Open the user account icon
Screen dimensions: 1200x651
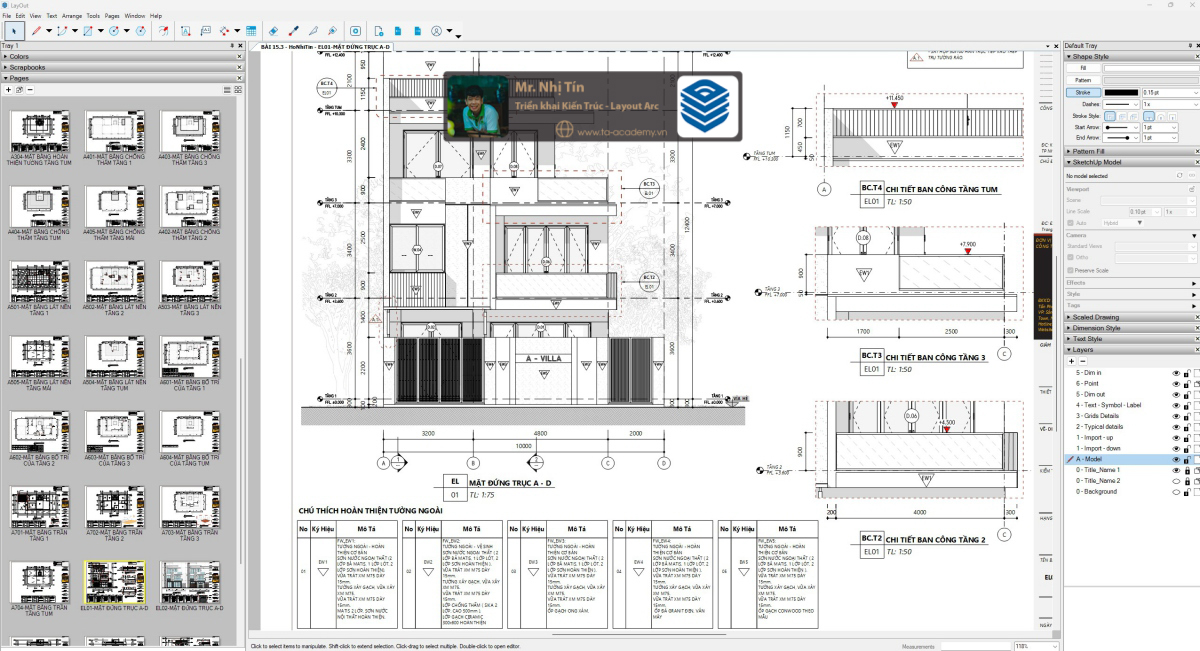pyautogui.click(x=437, y=31)
